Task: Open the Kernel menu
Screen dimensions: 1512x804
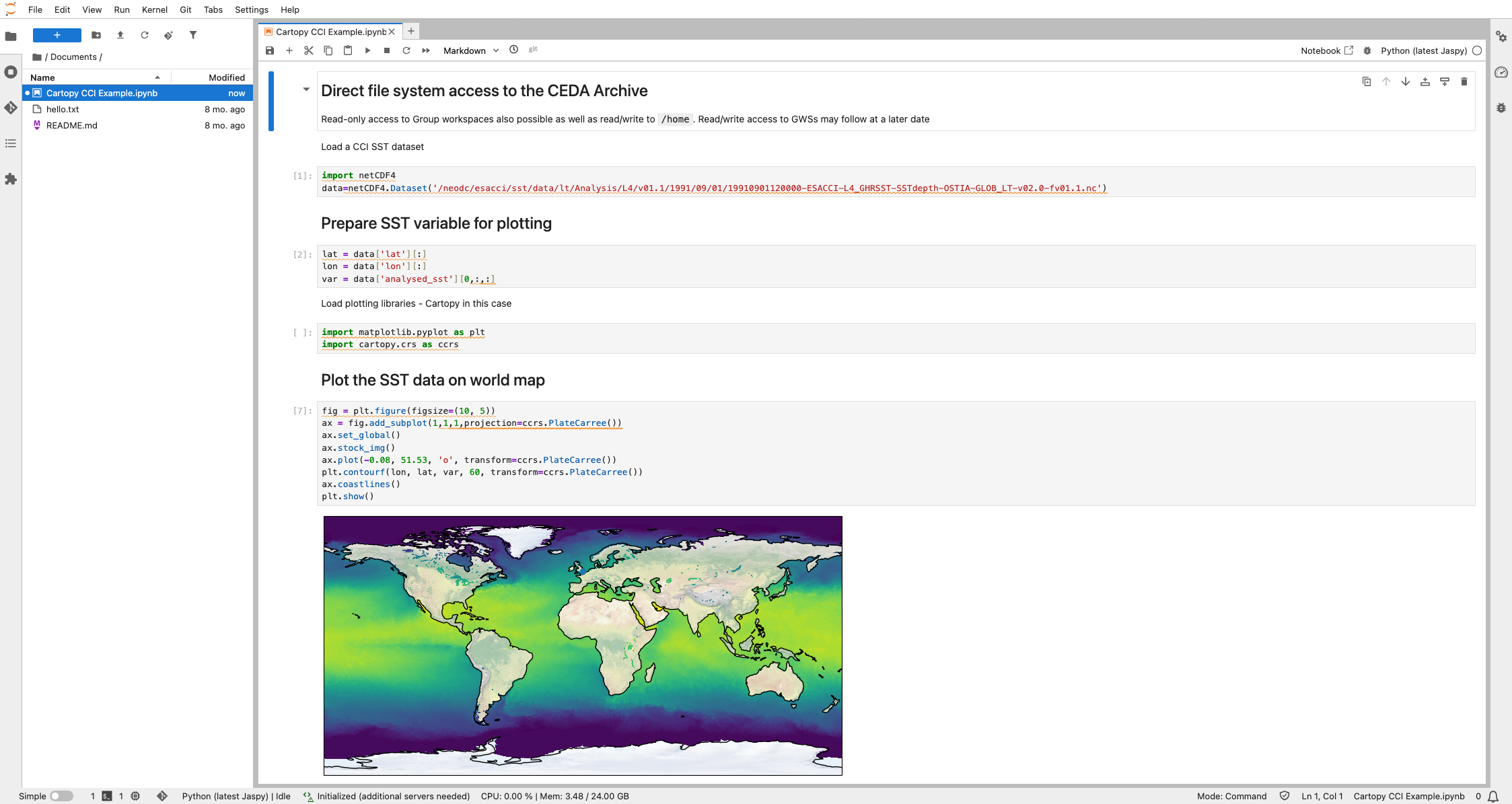Action: point(154,9)
